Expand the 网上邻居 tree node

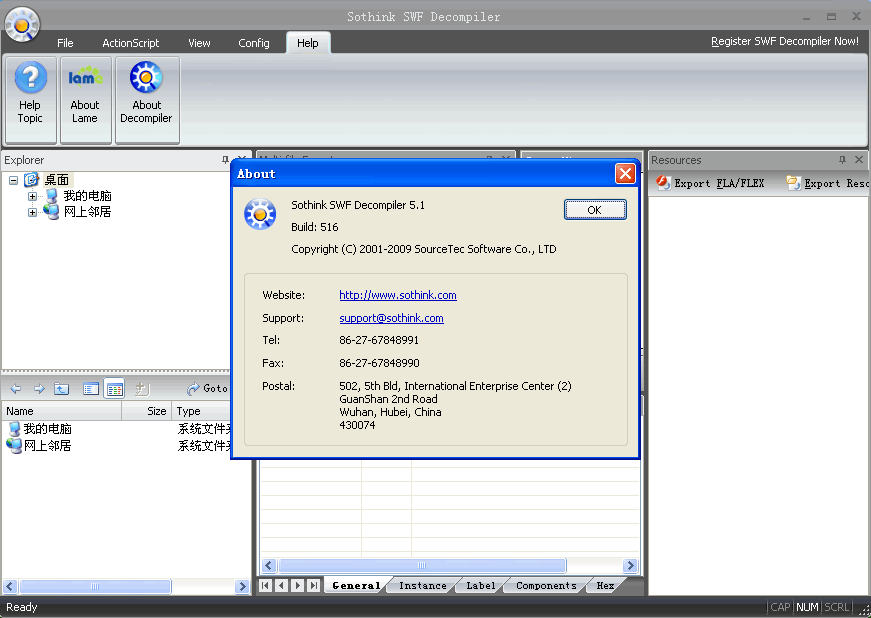pyautogui.click(x=32, y=212)
